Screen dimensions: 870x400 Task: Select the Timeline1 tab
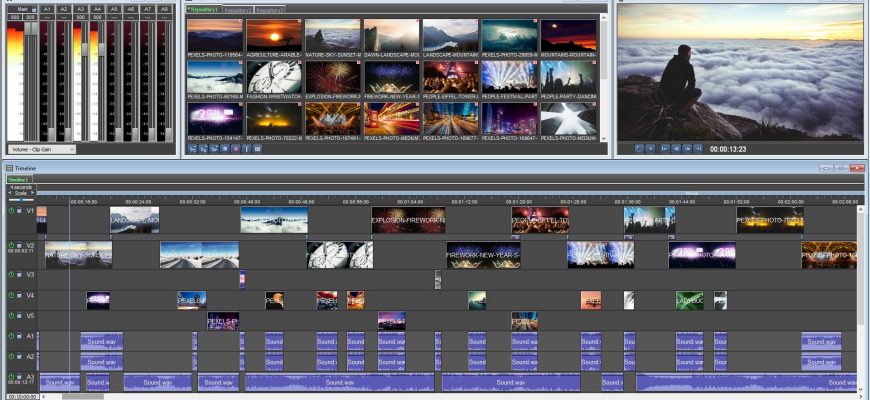coord(19,179)
